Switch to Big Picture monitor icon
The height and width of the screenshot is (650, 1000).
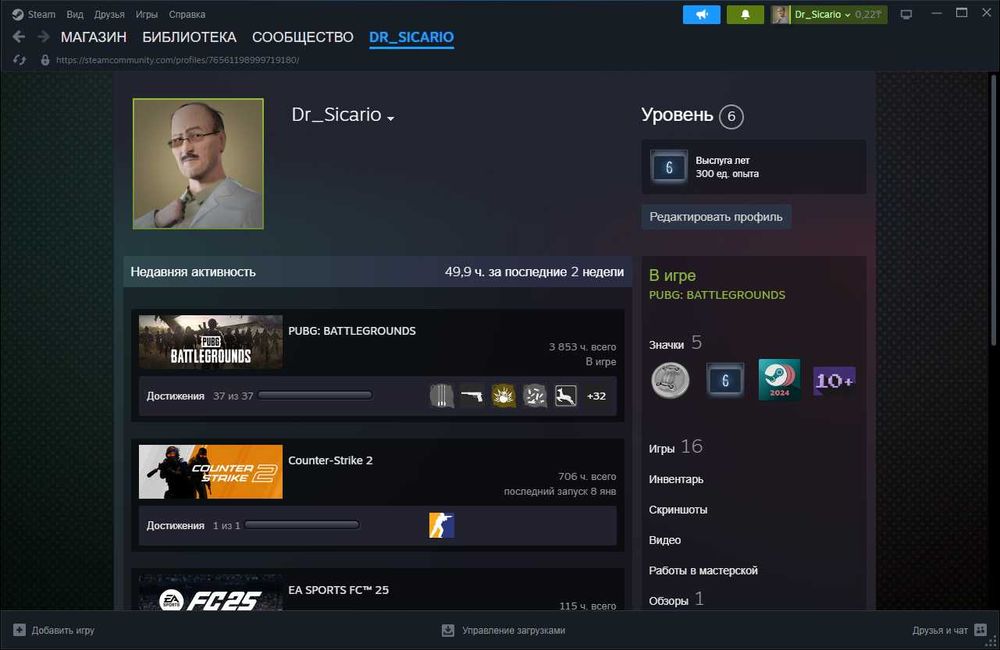click(906, 14)
